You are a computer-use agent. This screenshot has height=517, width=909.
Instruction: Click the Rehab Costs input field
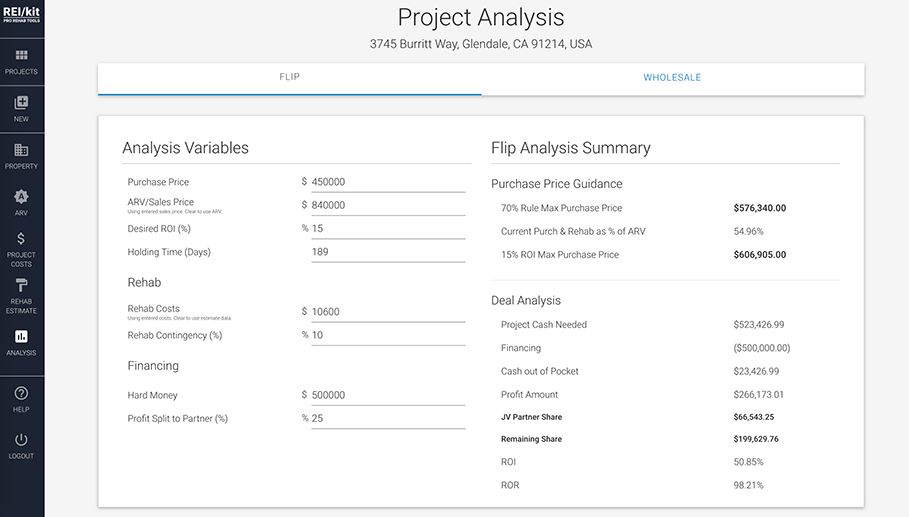tap(388, 312)
